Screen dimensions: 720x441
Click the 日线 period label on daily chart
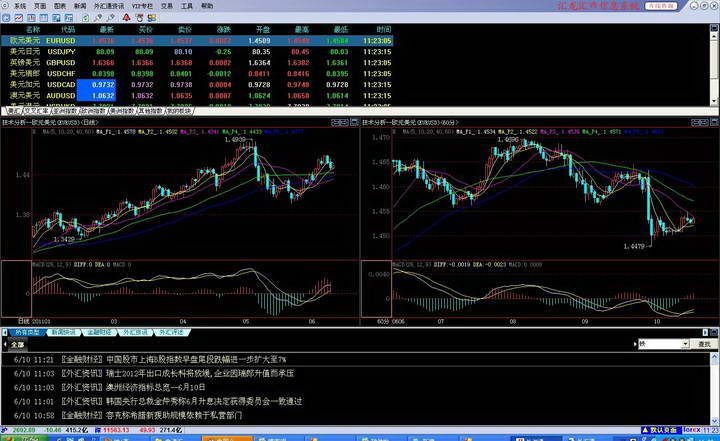click(24, 321)
